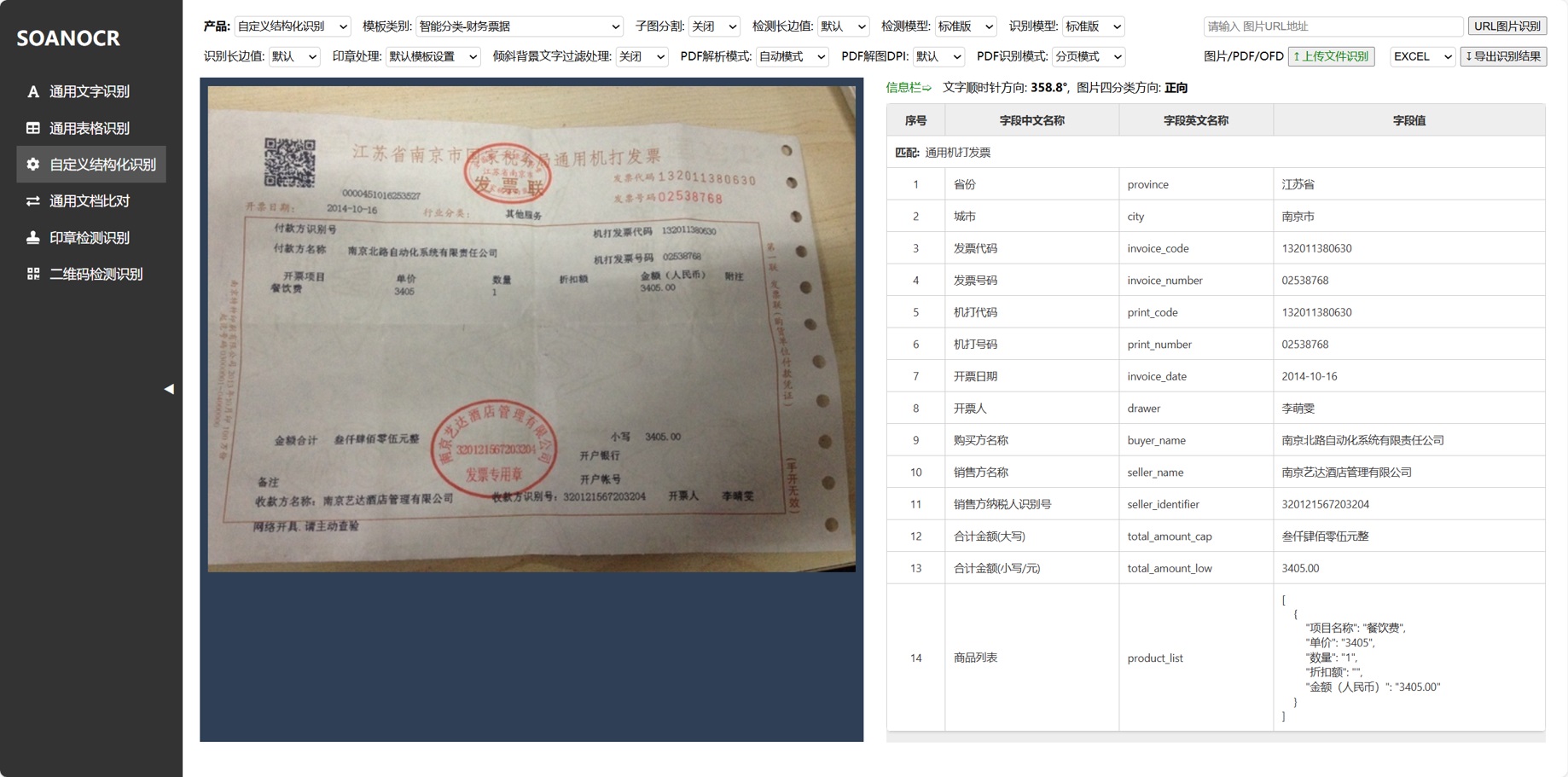
Task: Open 印章检测识别 menu item
Action: (x=91, y=238)
